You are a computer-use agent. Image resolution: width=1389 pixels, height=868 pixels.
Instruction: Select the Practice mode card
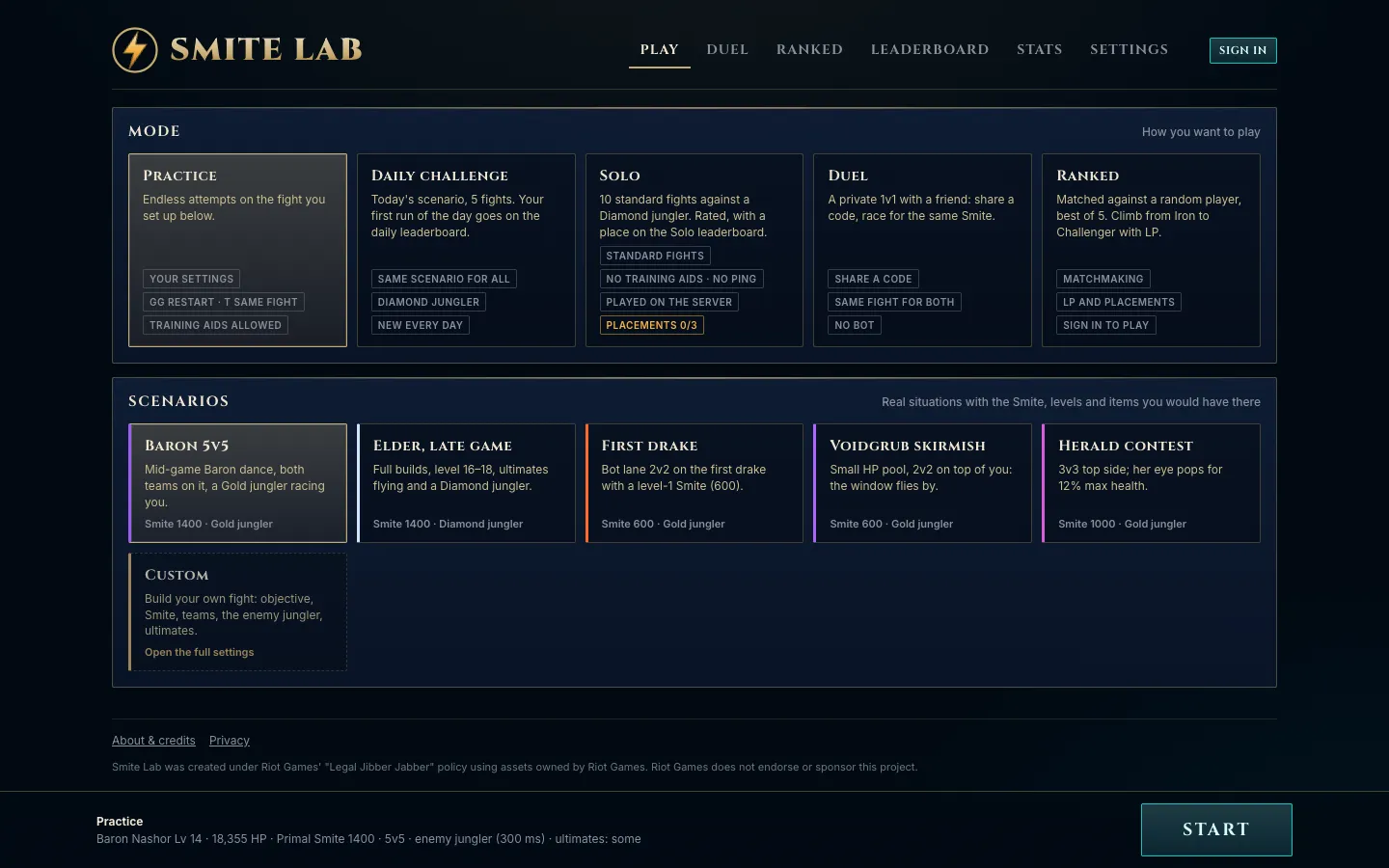click(237, 250)
